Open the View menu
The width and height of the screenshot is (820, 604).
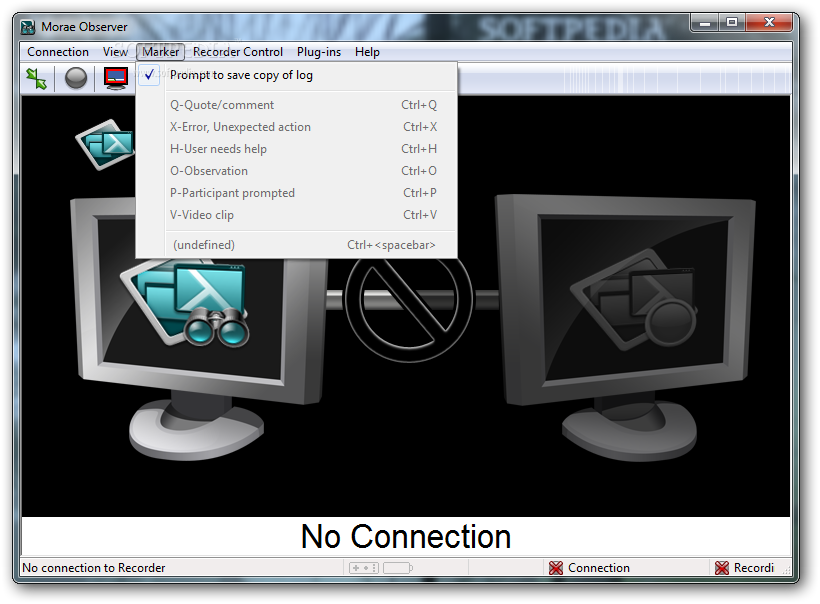[115, 52]
